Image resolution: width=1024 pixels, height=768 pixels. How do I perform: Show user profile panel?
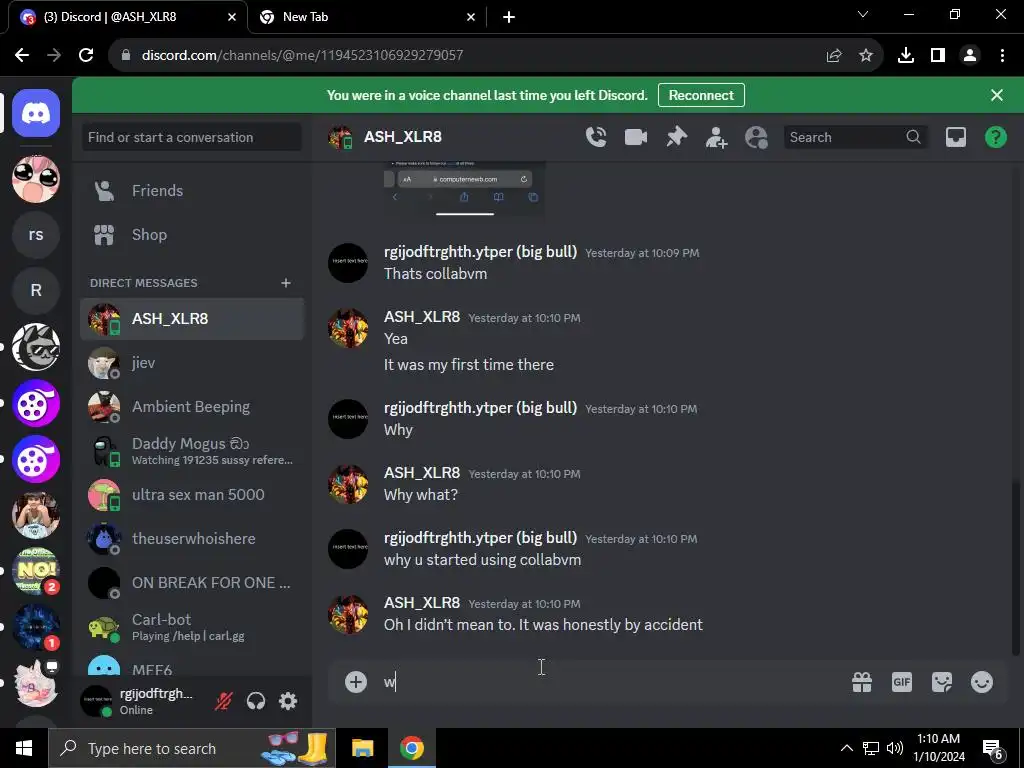[x=756, y=137]
